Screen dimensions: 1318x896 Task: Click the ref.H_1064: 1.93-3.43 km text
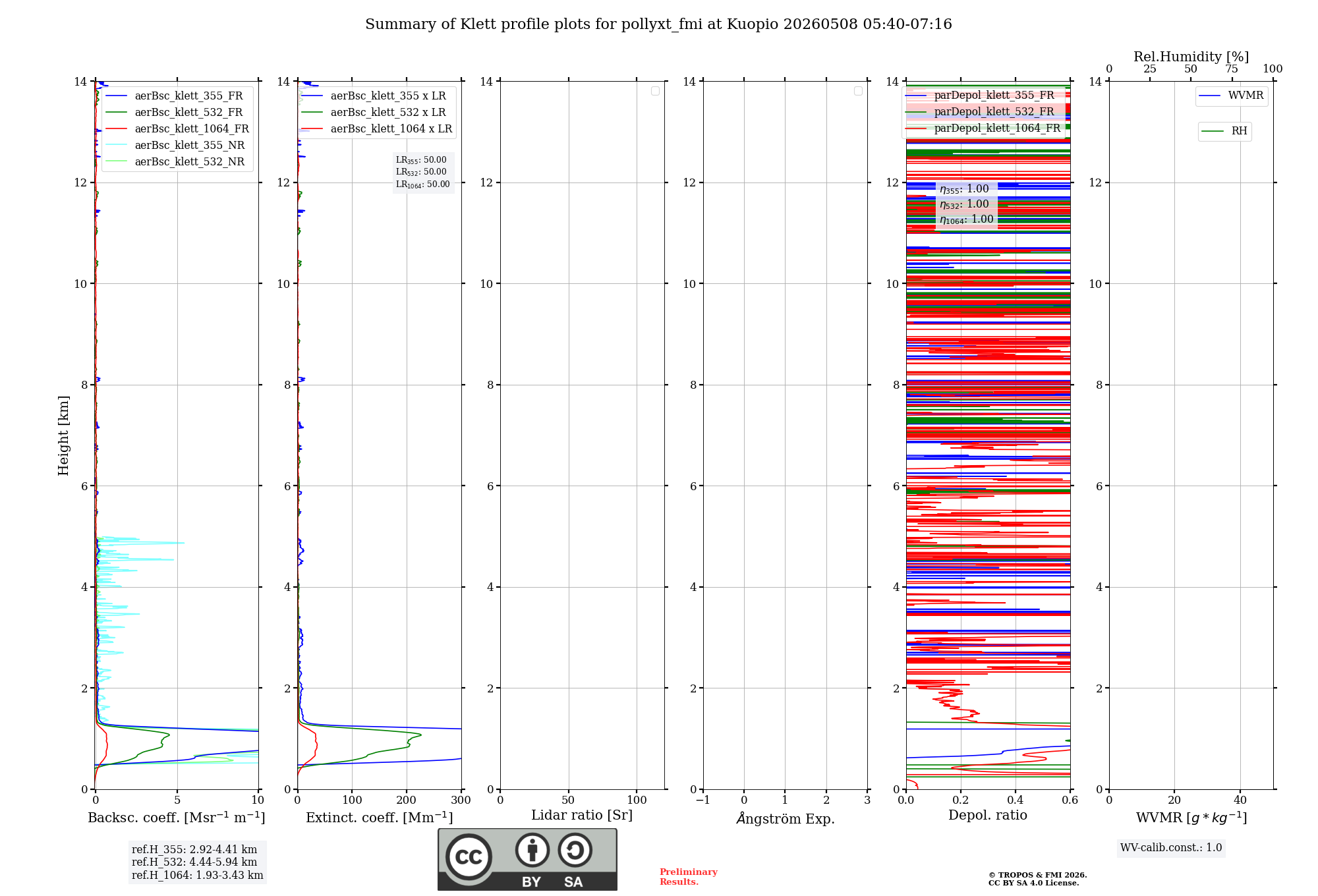point(198,876)
